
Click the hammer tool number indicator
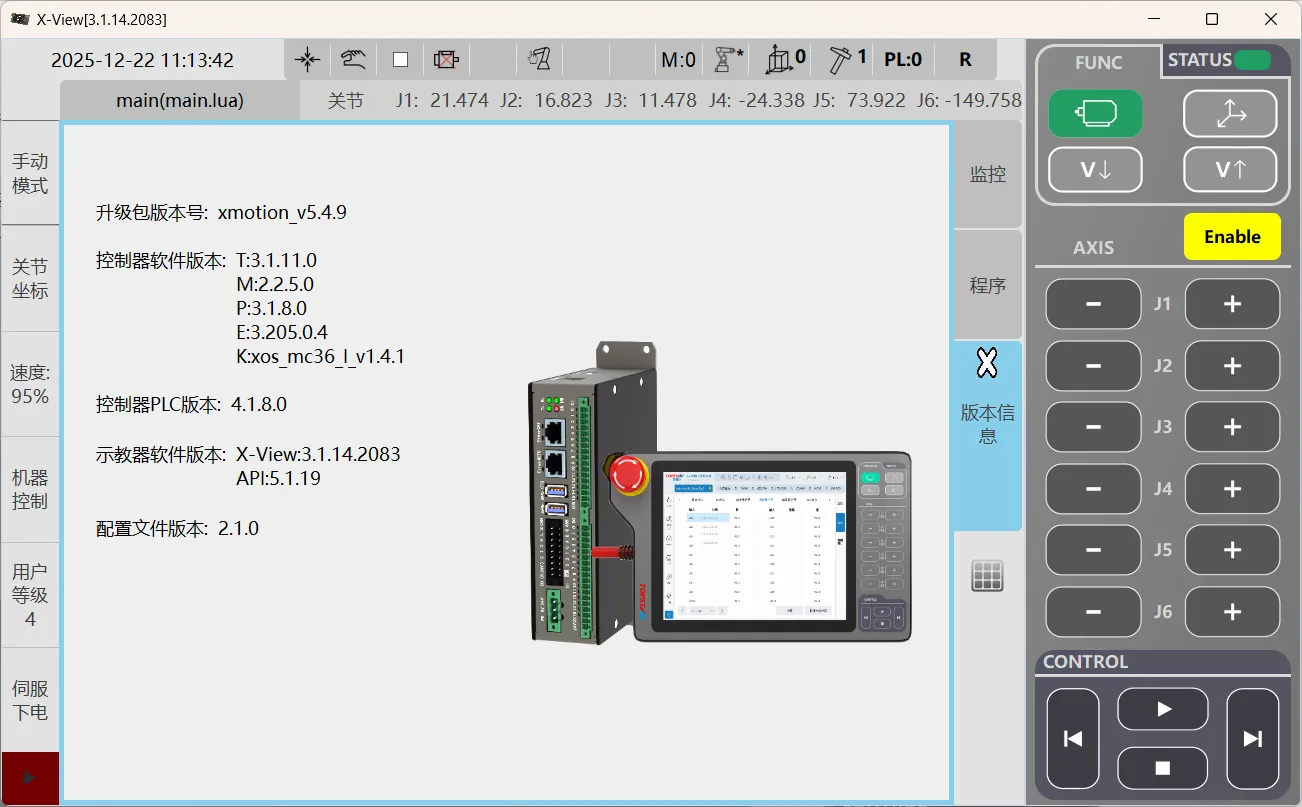tap(846, 60)
